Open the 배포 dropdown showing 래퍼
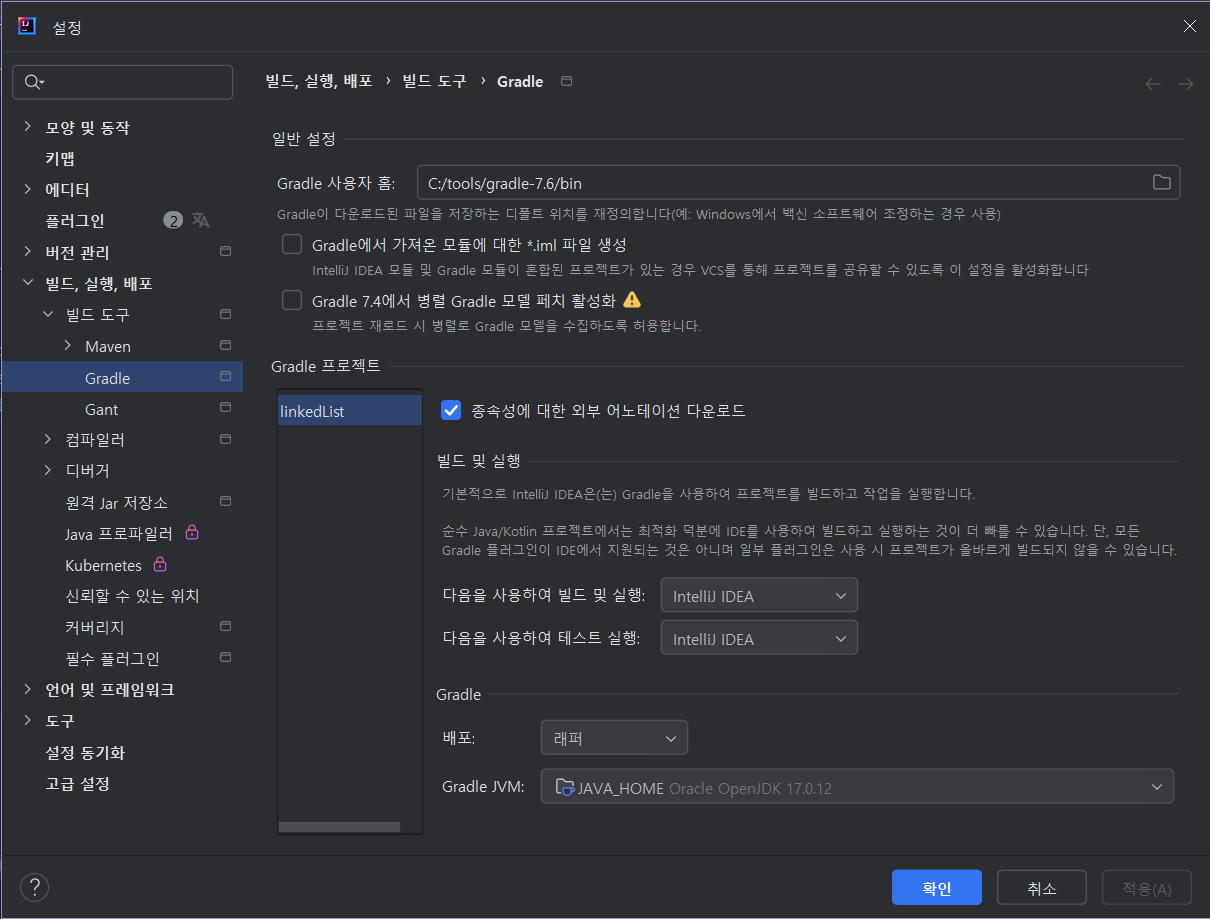Viewport: 1210px width, 919px height. 614,739
